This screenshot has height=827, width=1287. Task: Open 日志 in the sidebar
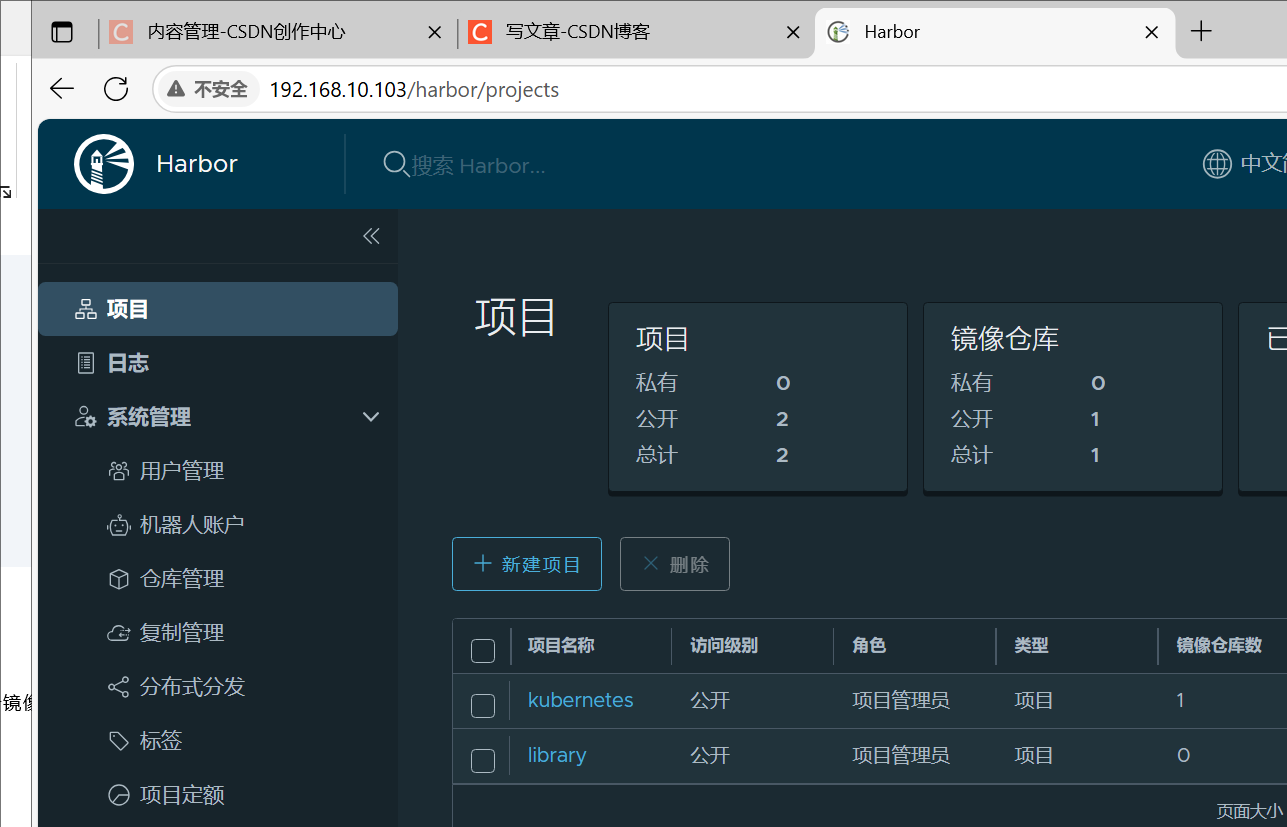(x=218, y=363)
